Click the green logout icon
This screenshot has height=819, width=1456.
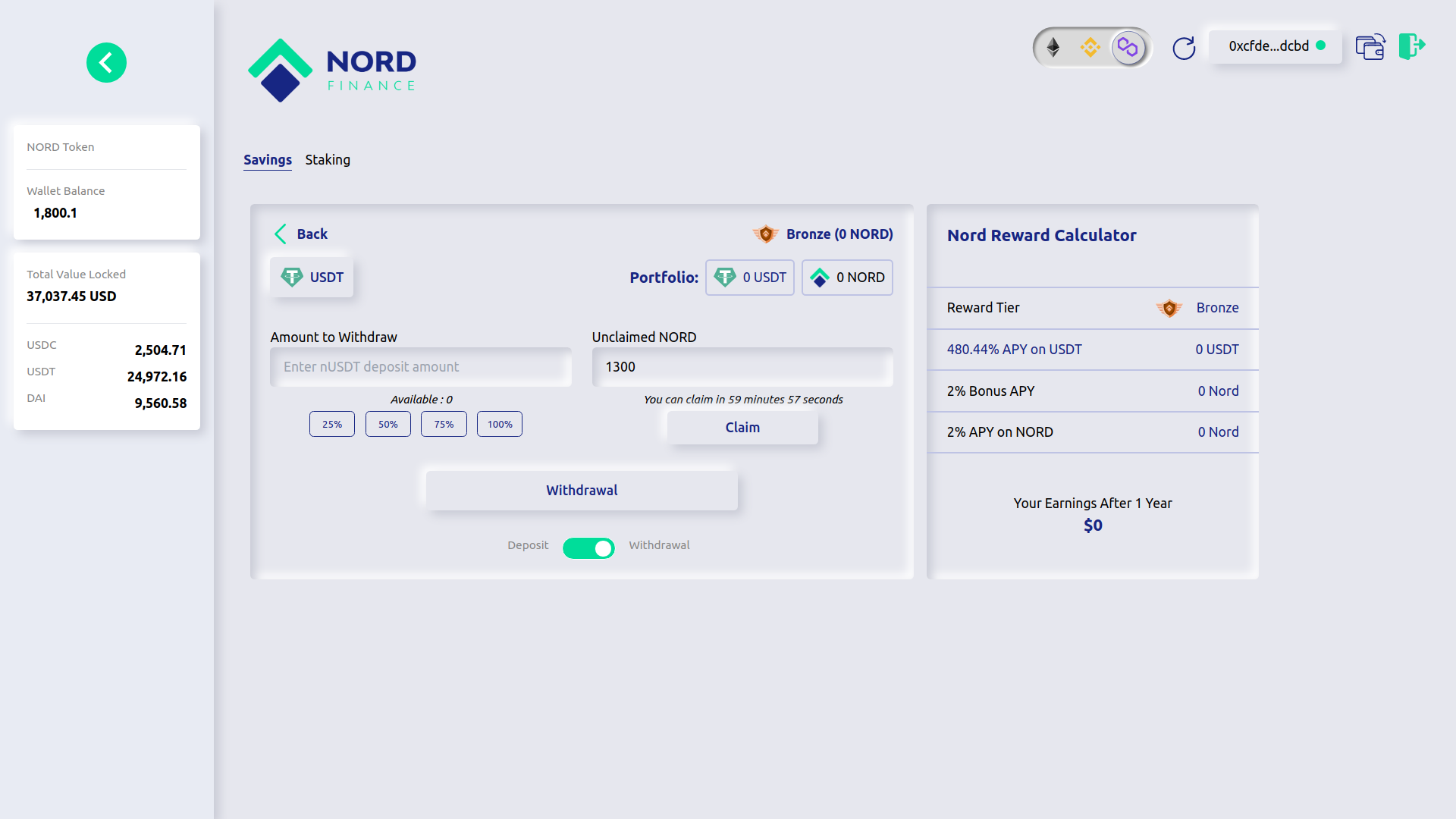coord(1412,46)
